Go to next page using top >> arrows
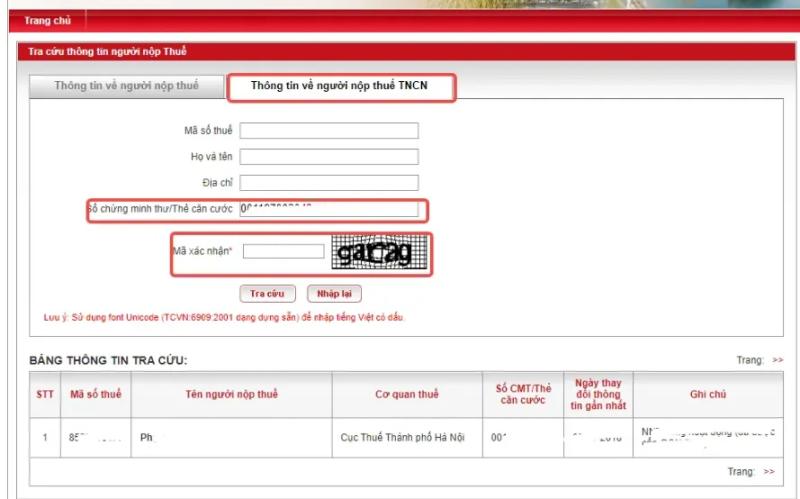Viewport: 800px width, 499px height. pyautogui.click(x=777, y=360)
